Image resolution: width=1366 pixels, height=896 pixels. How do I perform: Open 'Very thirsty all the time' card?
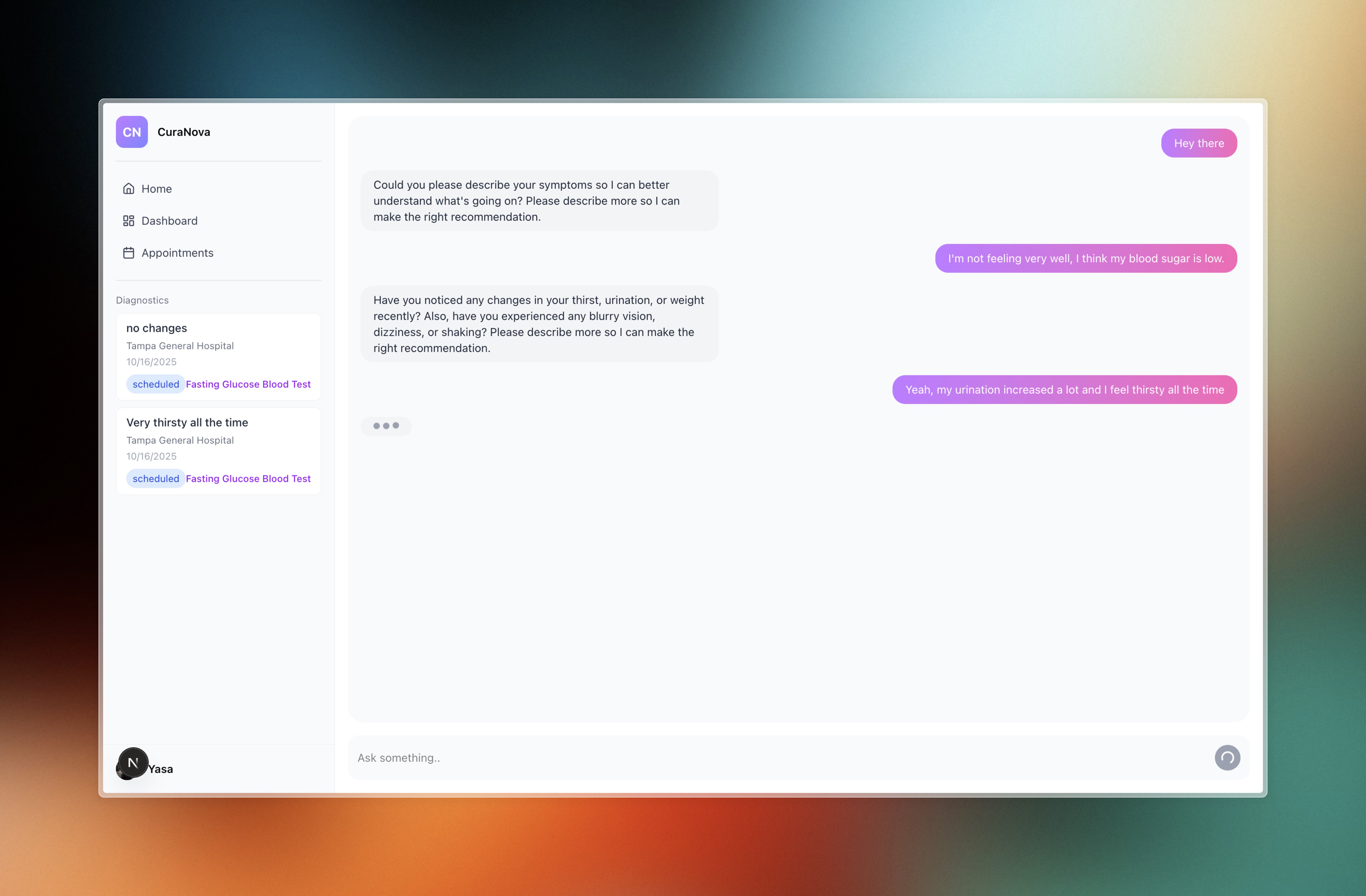coord(218,439)
